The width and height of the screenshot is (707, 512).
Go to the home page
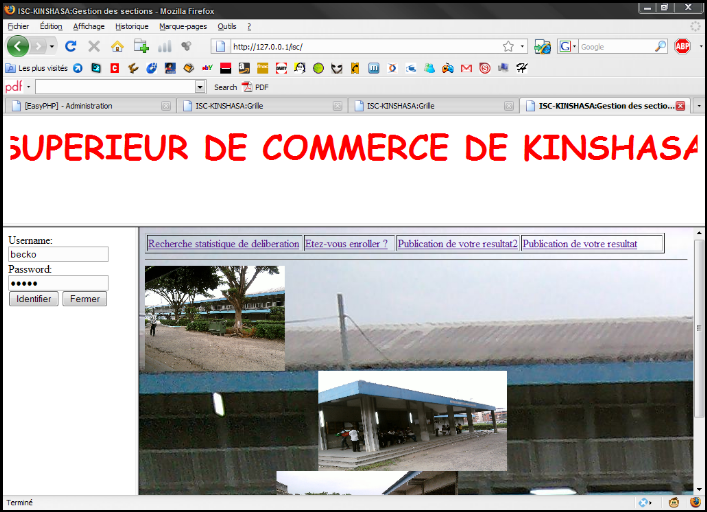[x=117, y=46]
